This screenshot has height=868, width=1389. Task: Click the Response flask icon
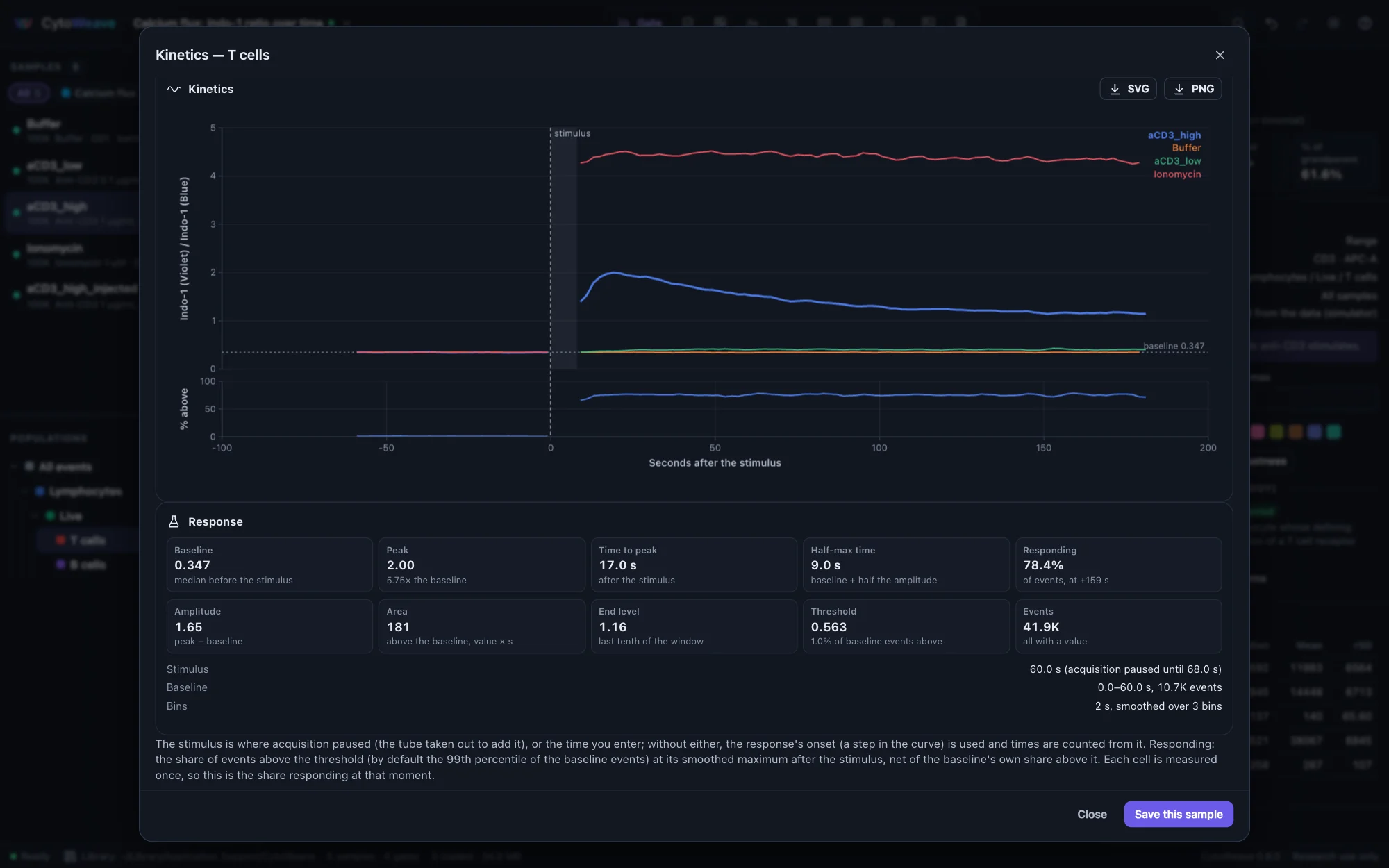(174, 521)
